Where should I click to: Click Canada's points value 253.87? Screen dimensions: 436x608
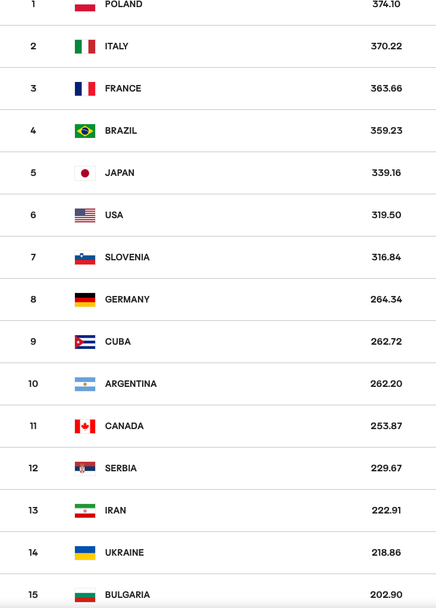pyautogui.click(x=386, y=426)
